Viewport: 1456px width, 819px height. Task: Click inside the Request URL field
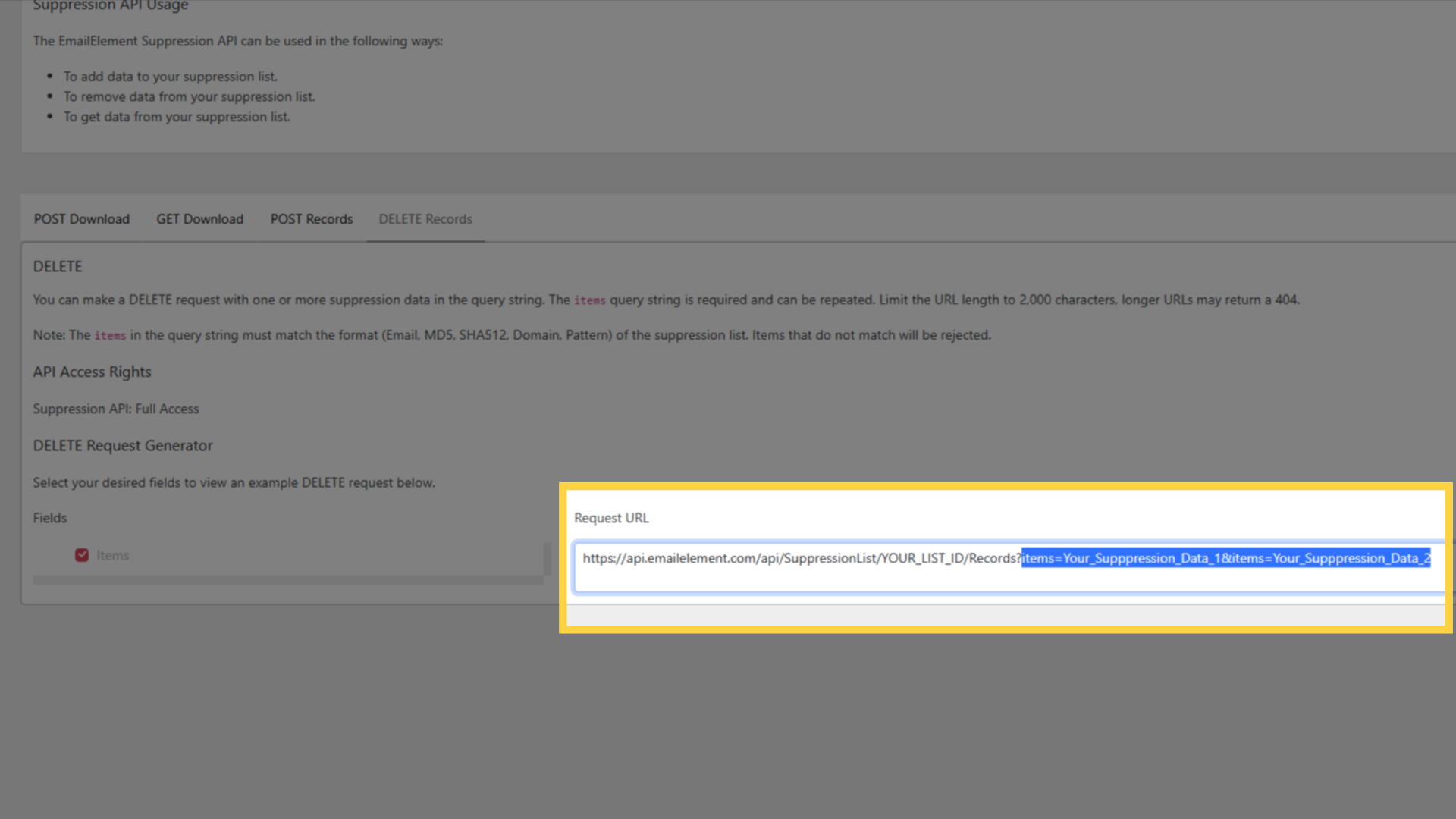(x=1009, y=566)
